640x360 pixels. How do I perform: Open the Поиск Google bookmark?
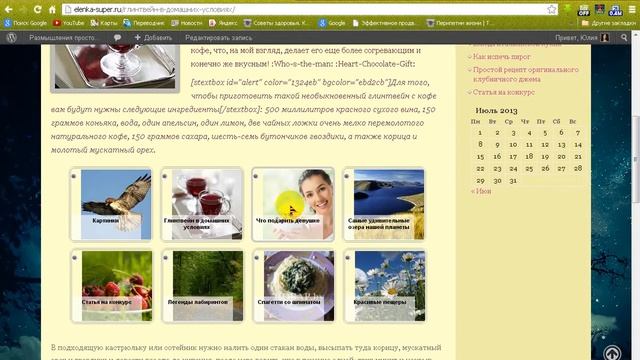[25, 23]
